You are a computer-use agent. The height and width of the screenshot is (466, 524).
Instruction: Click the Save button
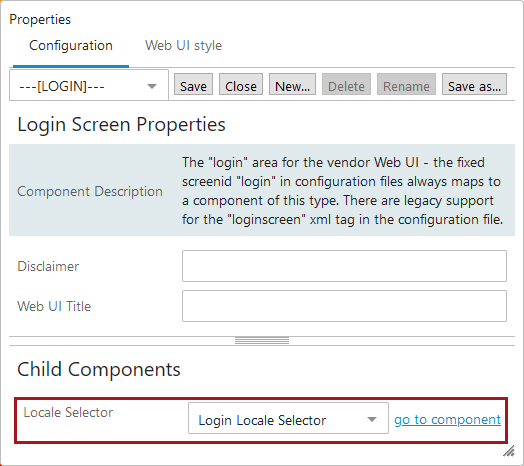click(x=193, y=84)
